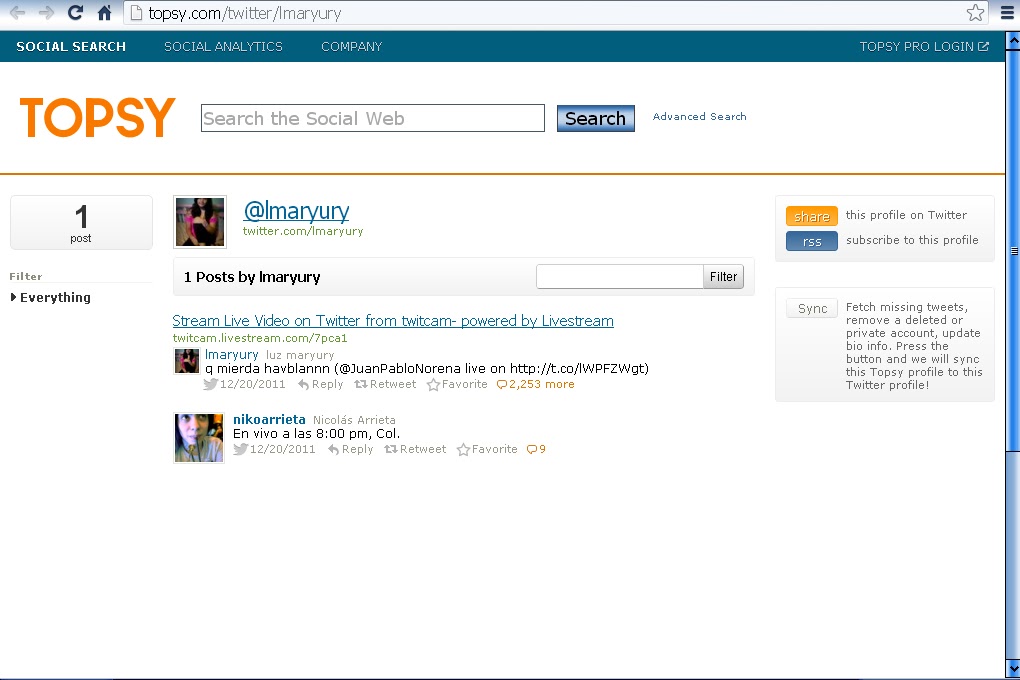This screenshot has height=680, width=1020.
Task: Click lmaryury's large profile picture
Action: tap(200, 222)
